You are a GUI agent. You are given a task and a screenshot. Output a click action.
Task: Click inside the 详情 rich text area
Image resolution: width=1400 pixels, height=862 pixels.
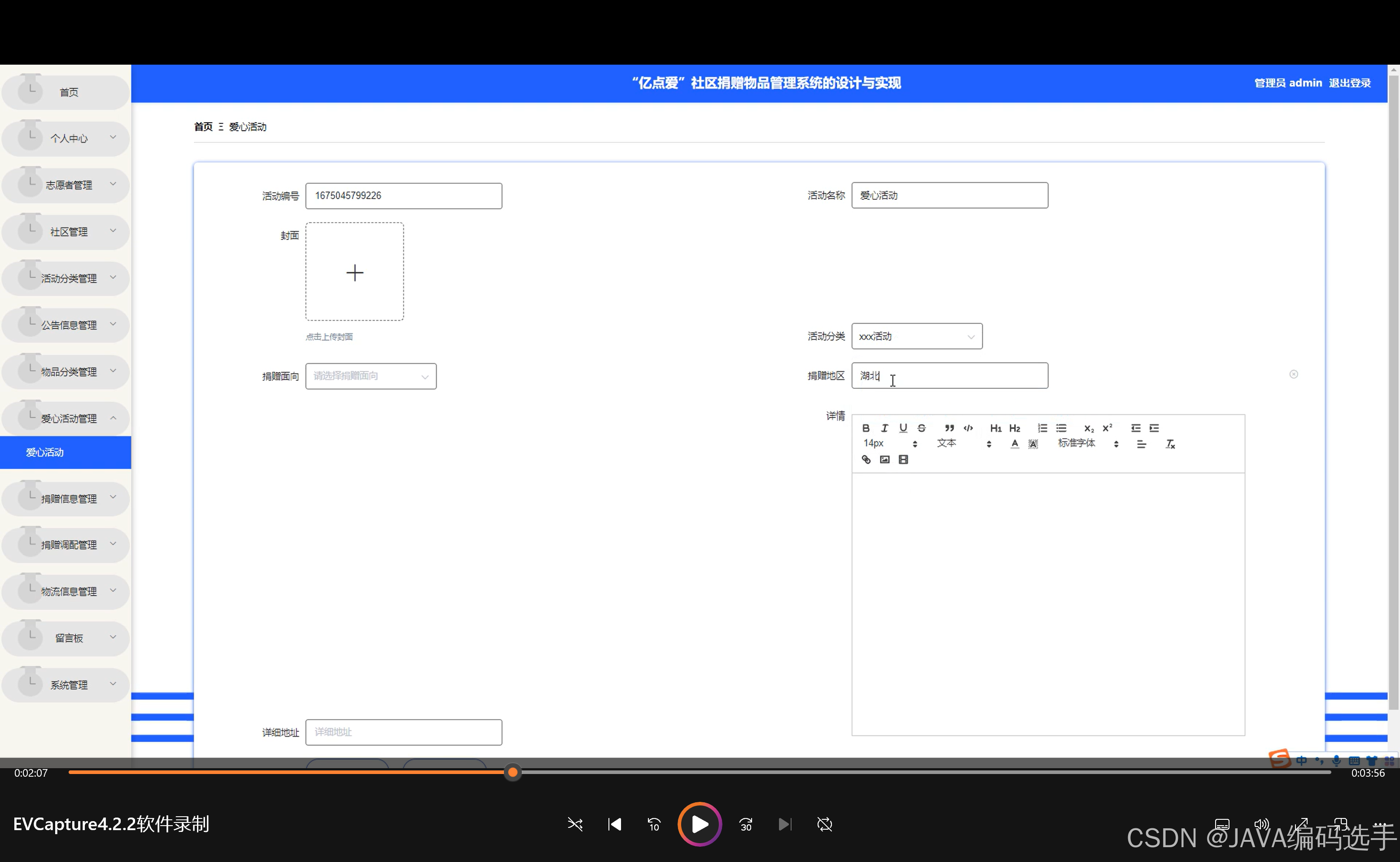1048,604
